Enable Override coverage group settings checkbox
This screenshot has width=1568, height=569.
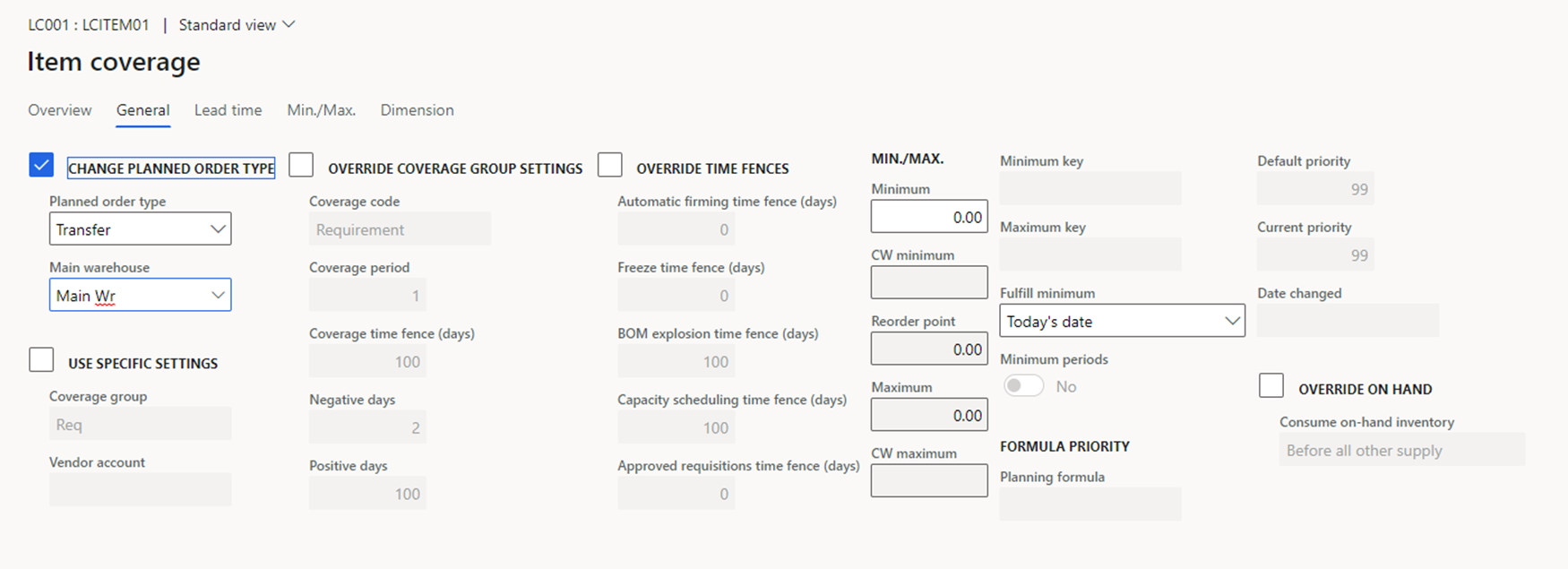point(301,166)
